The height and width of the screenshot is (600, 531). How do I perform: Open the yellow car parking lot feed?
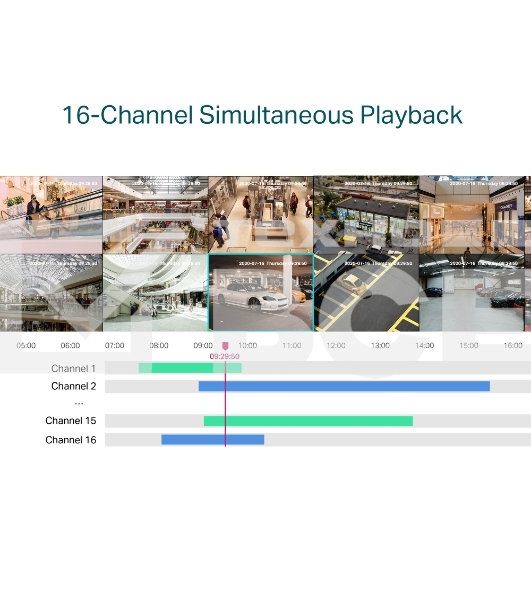click(x=366, y=293)
